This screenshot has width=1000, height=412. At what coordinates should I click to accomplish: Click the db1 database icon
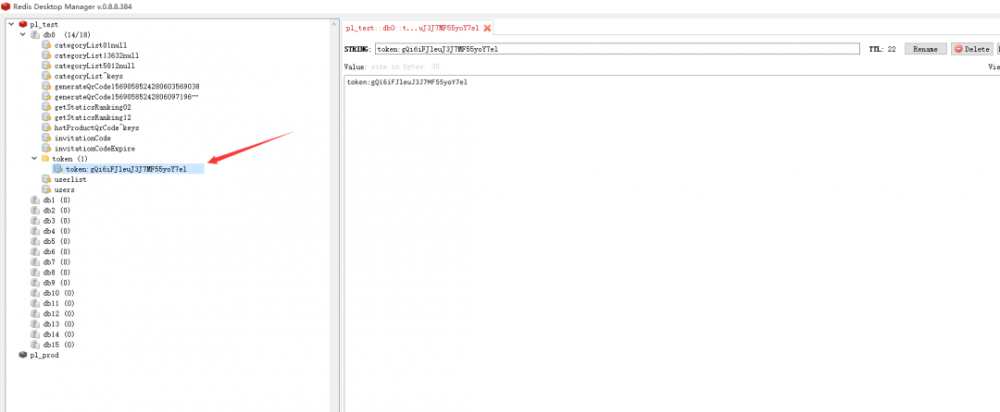[x=34, y=200]
